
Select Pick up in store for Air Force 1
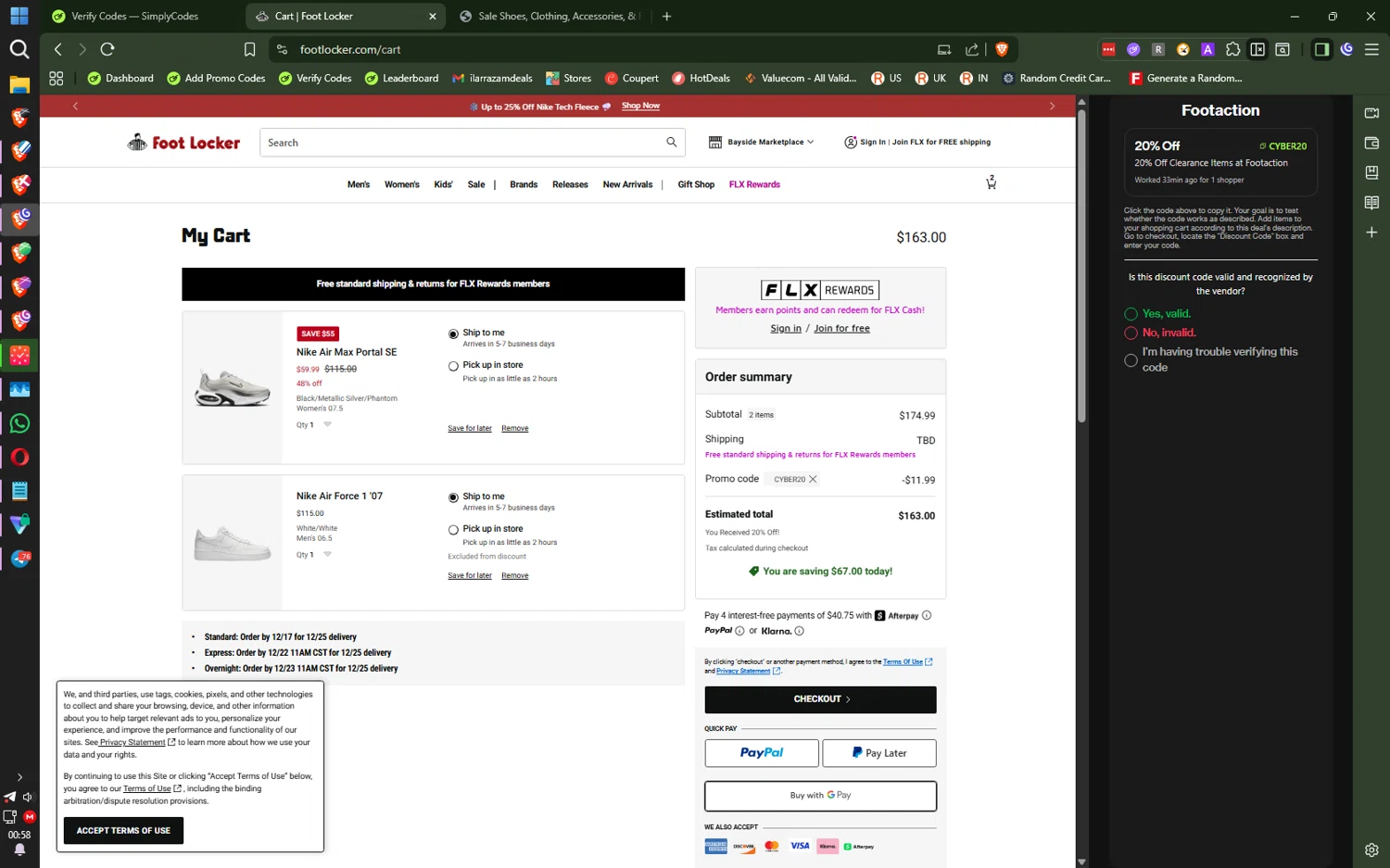click(x=453, y=530)
